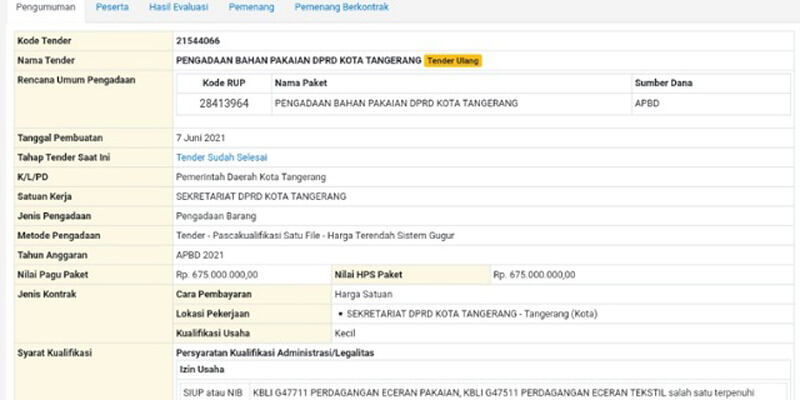The height and width of the screenshot is (400, 800).
Task: Open the Hasil Evaluasi tab
Action: click(x=179, y=7)
